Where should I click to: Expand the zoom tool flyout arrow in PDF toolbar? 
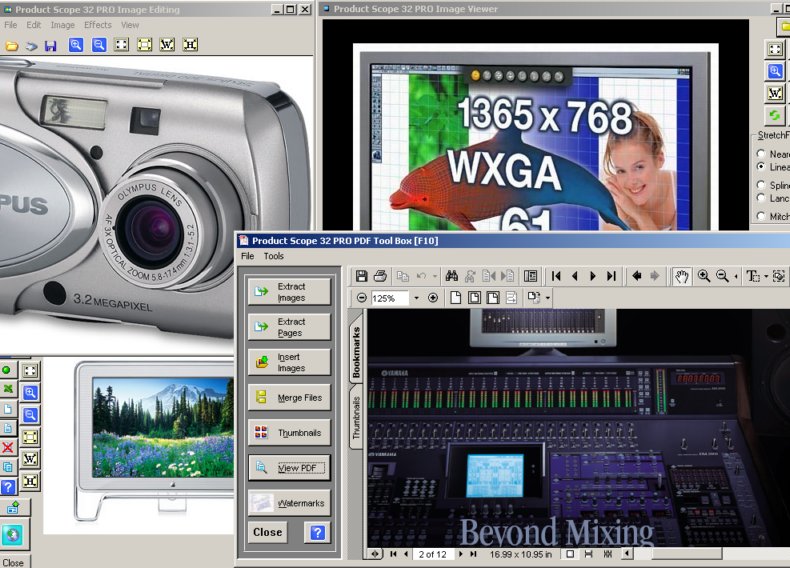736,276
